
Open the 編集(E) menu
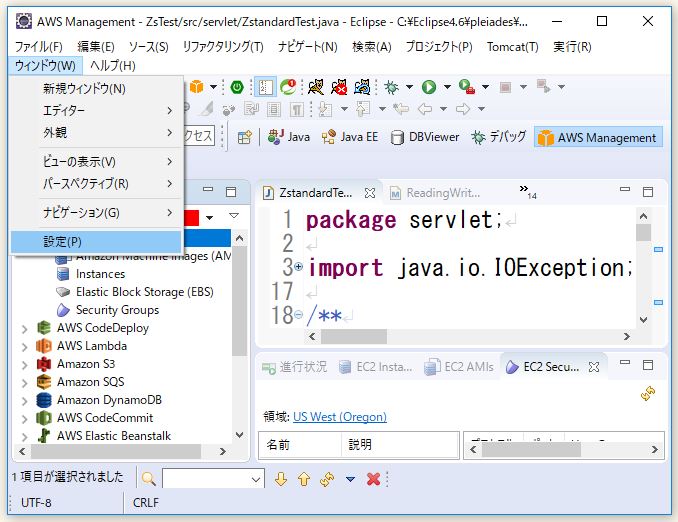pyautogui.click(x=96, y=47)
